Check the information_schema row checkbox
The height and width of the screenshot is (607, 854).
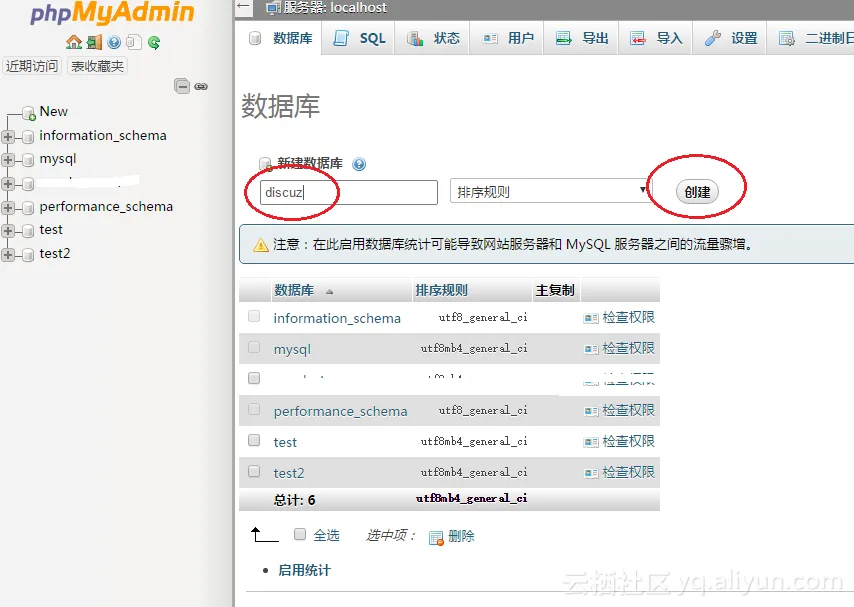[x=254, y=316]
